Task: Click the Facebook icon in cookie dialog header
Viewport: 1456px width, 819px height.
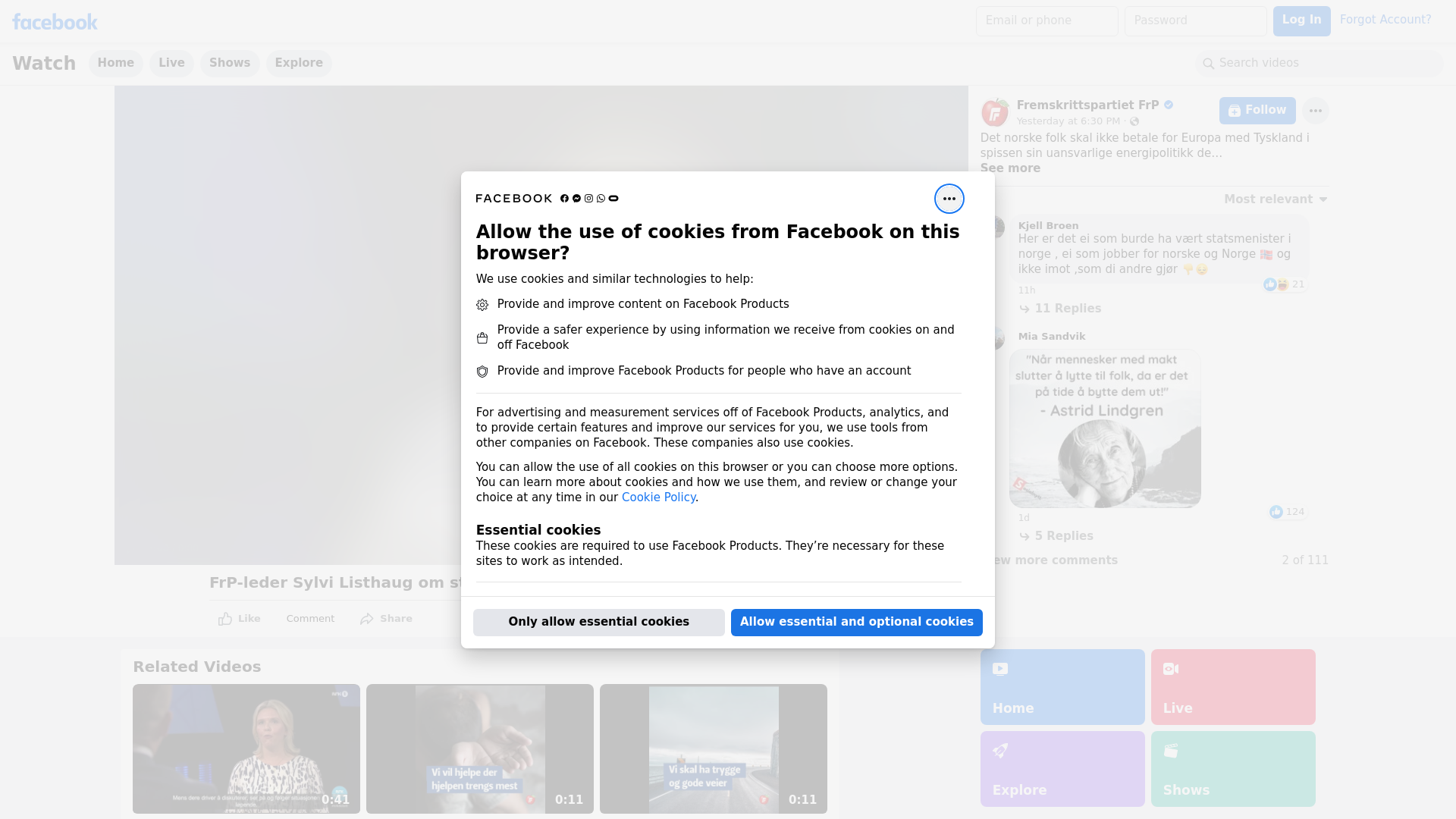Action: 564,199
